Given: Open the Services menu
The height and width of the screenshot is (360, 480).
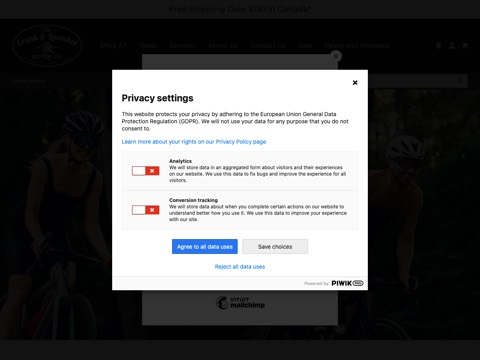Looking at the screenshot, I should tap(182, 45).
